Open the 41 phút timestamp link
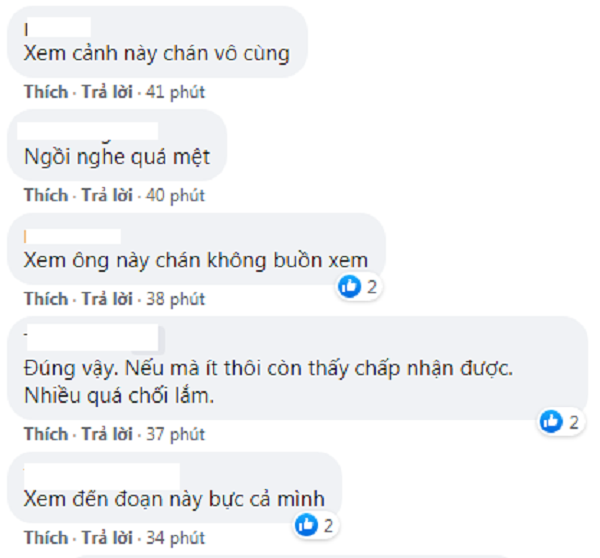 pos(177,92)
